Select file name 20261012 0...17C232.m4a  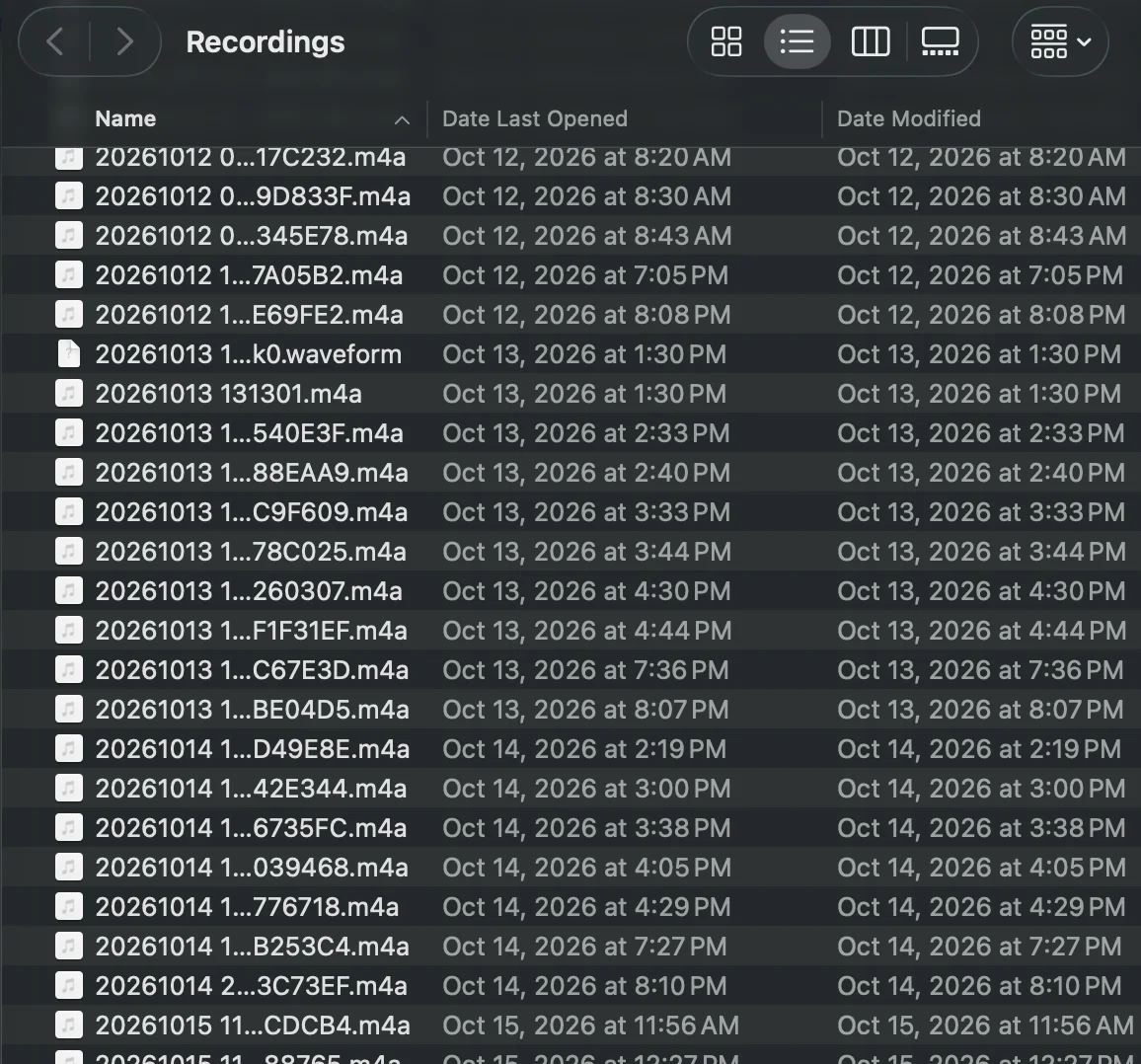[251, 157]
